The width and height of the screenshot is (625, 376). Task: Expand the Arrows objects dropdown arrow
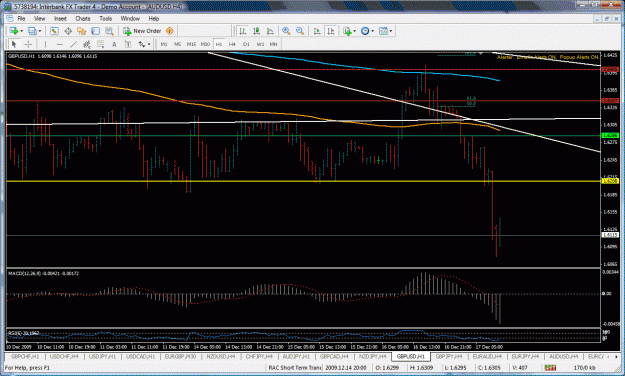(x=149, y=44)
